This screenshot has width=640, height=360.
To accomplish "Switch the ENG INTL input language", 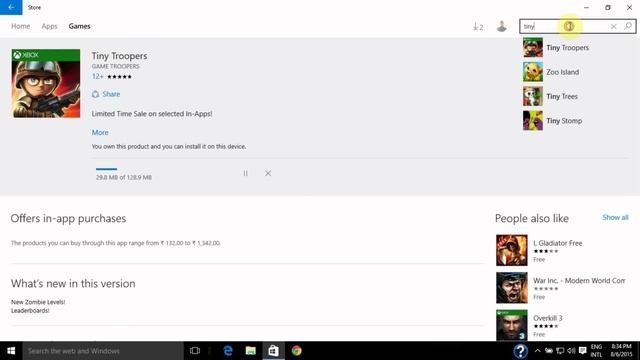I will coord(596,351).
